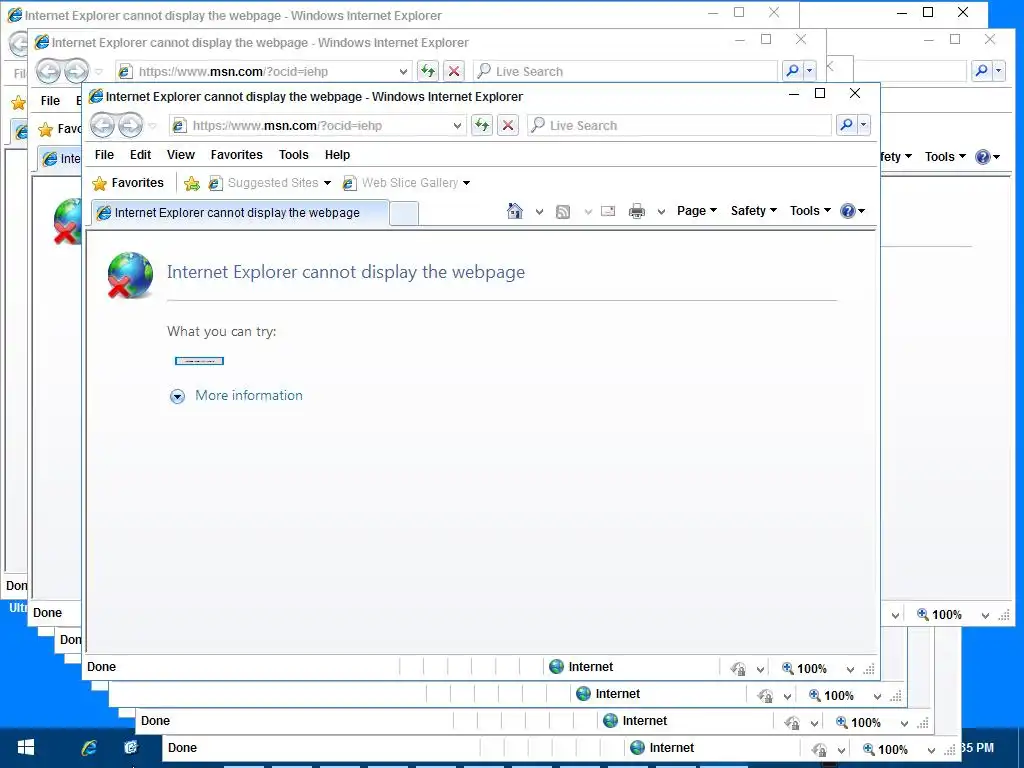The width and height of the screenshot is (1024, 768).
Task: Expand Home button dropdown arrow in front window
Action: (539, 212)
